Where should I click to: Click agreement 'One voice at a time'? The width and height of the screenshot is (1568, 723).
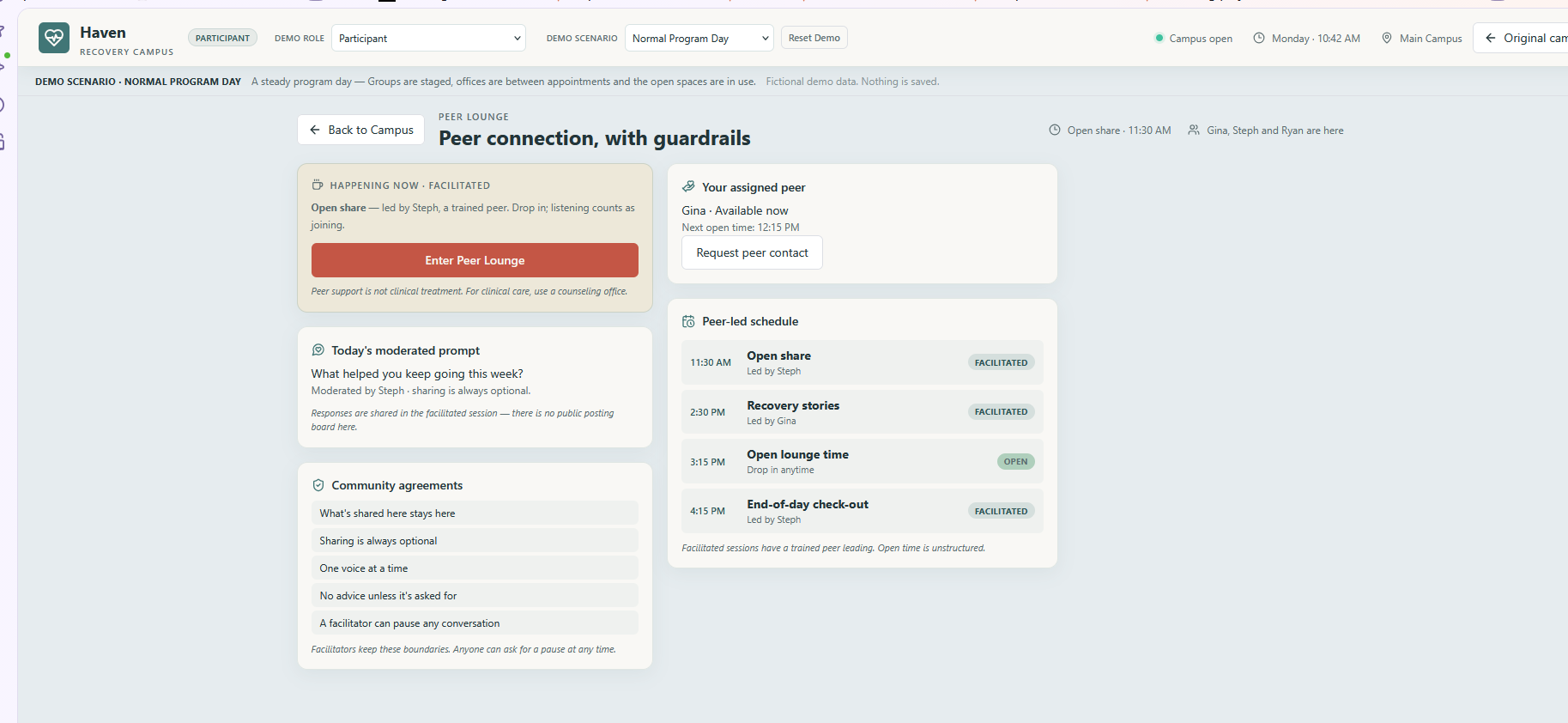click(475, 568)
